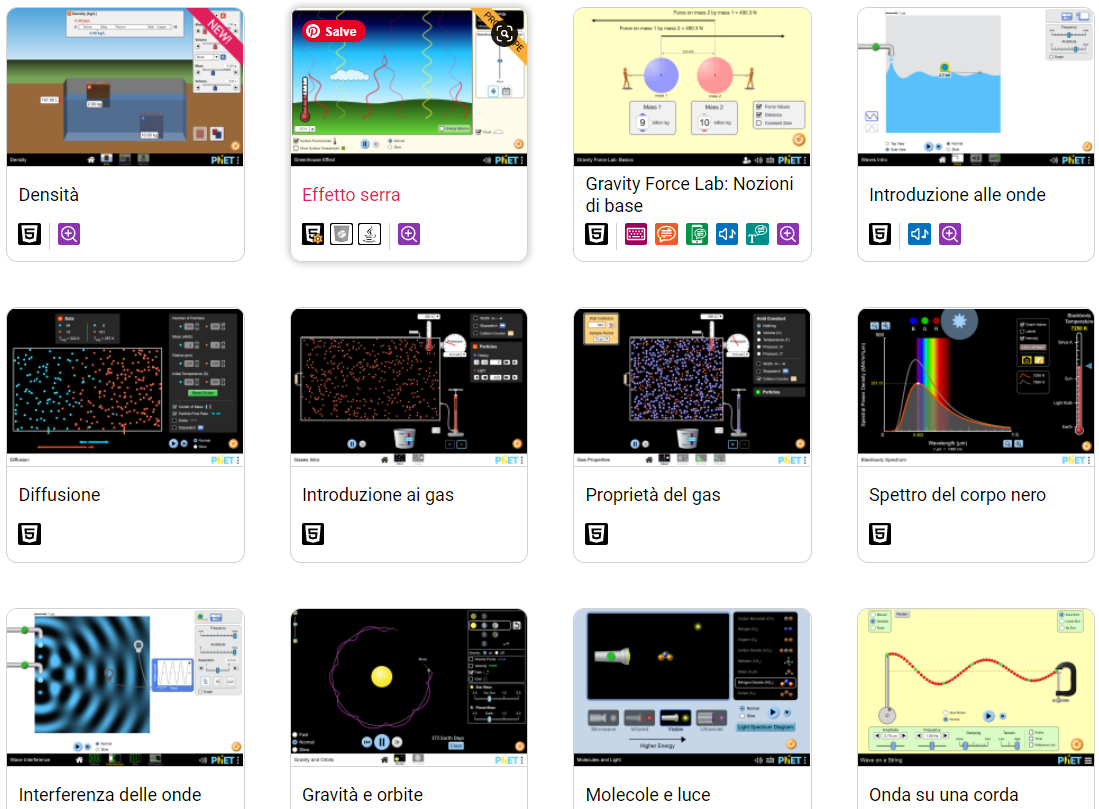Click the HTML5 icon under Densità
Image resolution: width=1099 pixels, height=809 pixels.
tap(30, 234)
